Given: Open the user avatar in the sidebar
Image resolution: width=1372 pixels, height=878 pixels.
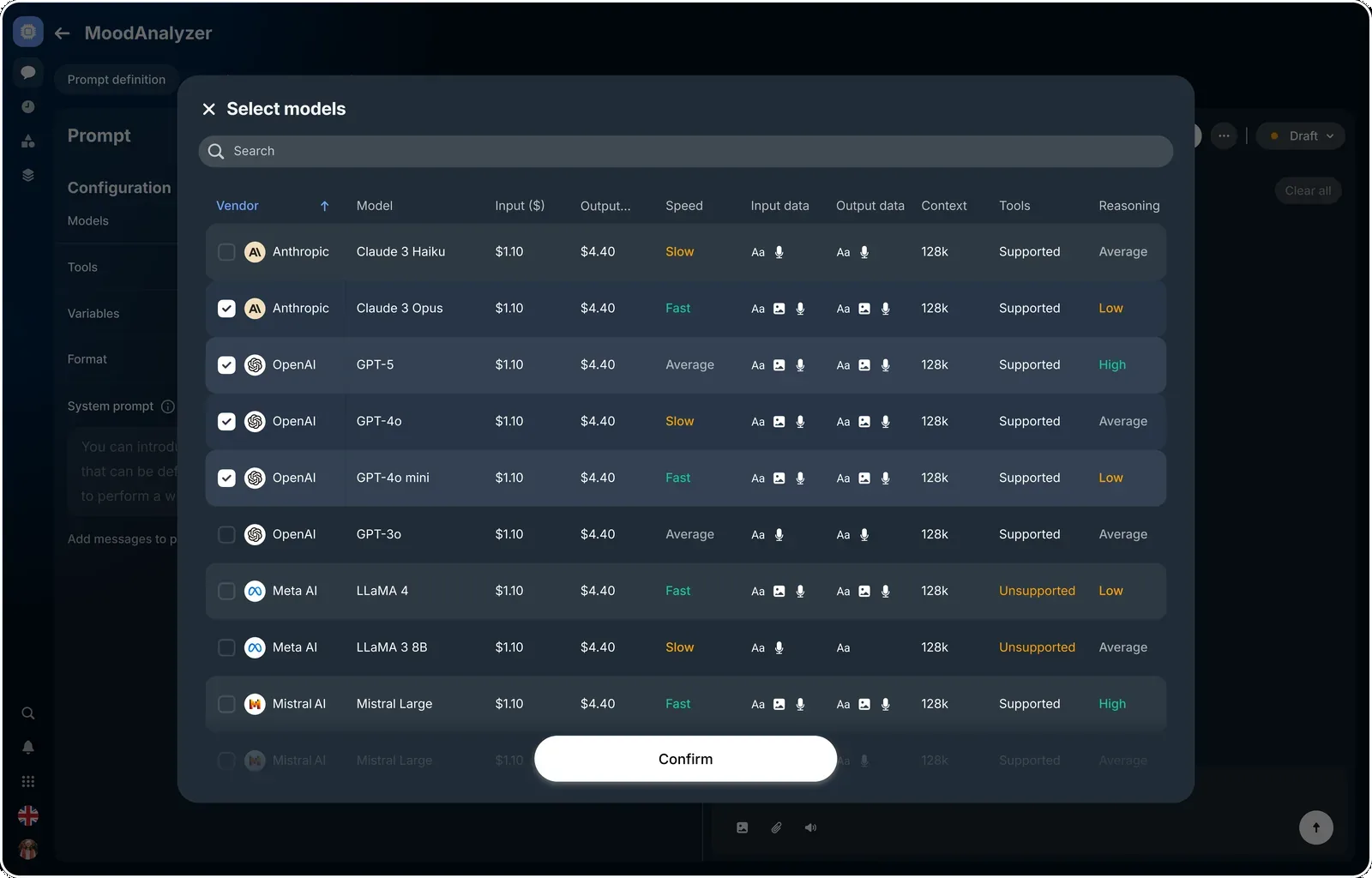Looking at the screenshot, I should pyautogui.click(x=28, y=850).
